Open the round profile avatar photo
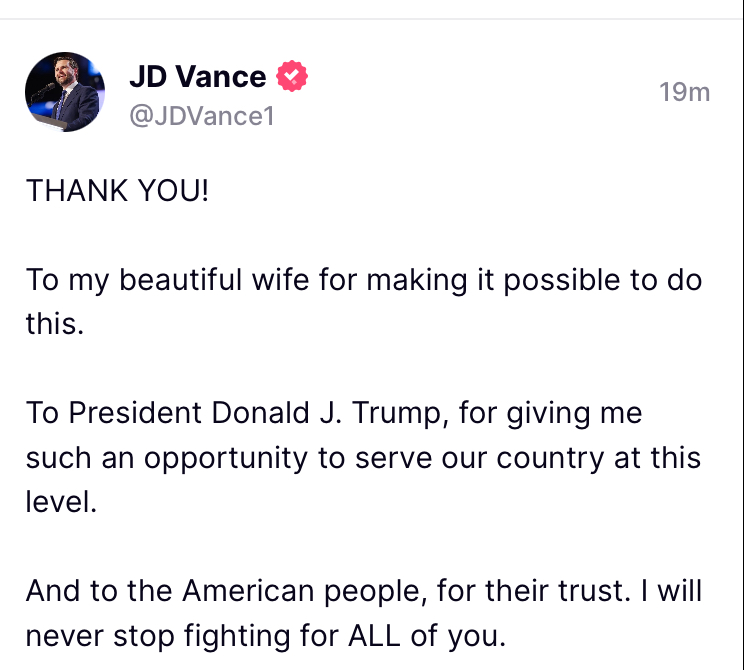 tap(64, 92)
